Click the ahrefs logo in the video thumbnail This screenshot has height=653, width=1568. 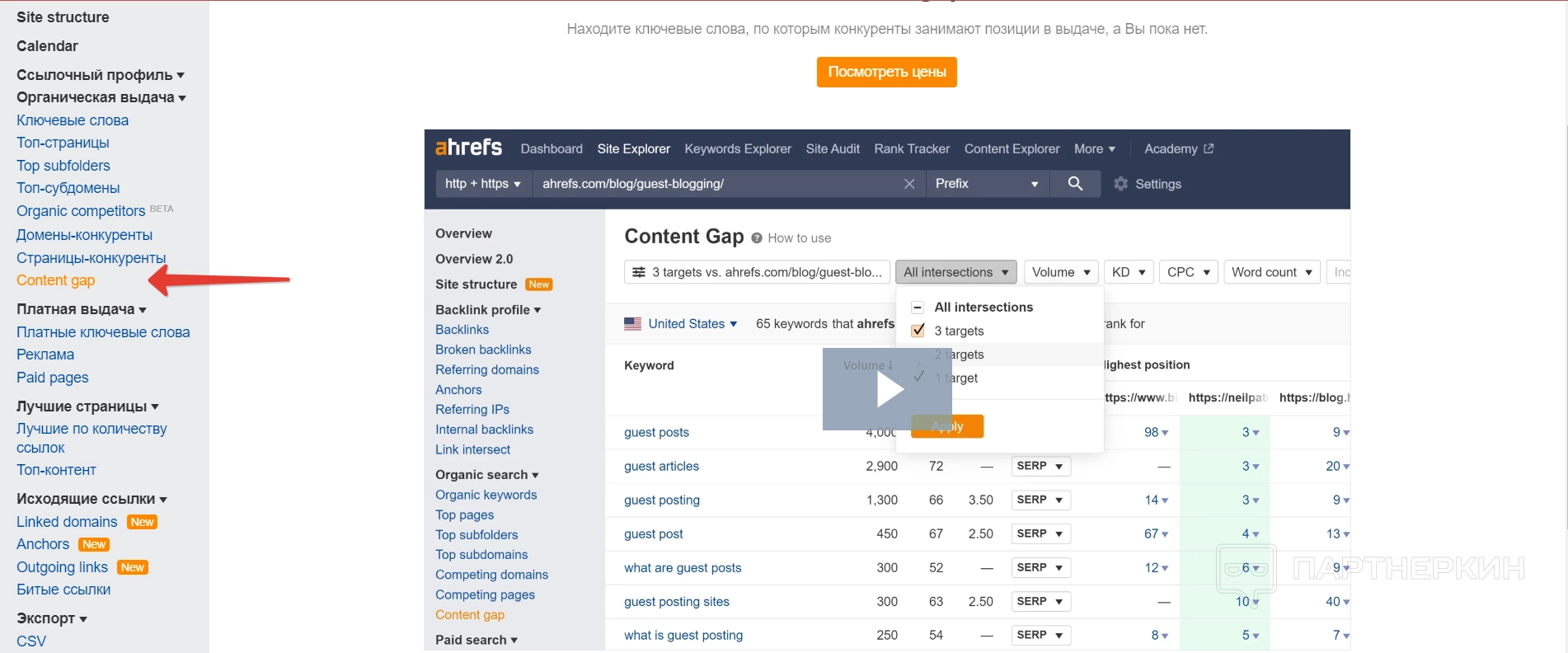click(468, 148)
